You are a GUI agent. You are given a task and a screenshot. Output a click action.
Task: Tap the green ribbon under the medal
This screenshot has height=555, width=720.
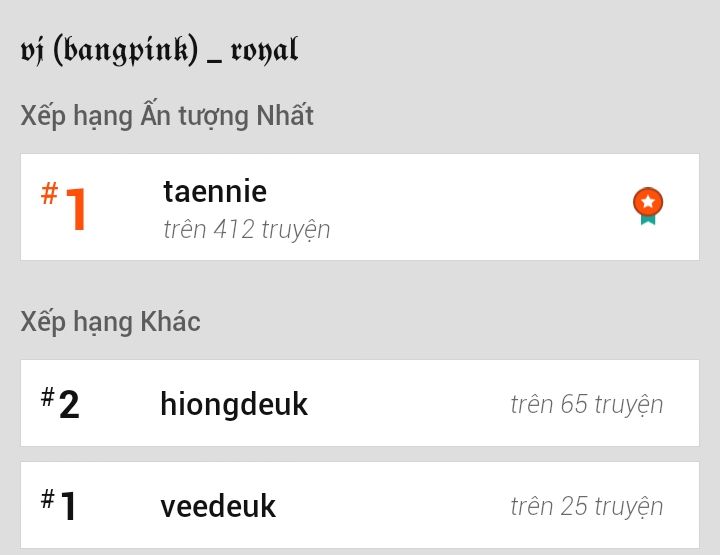pyautogui.click(x=648, y=219)
